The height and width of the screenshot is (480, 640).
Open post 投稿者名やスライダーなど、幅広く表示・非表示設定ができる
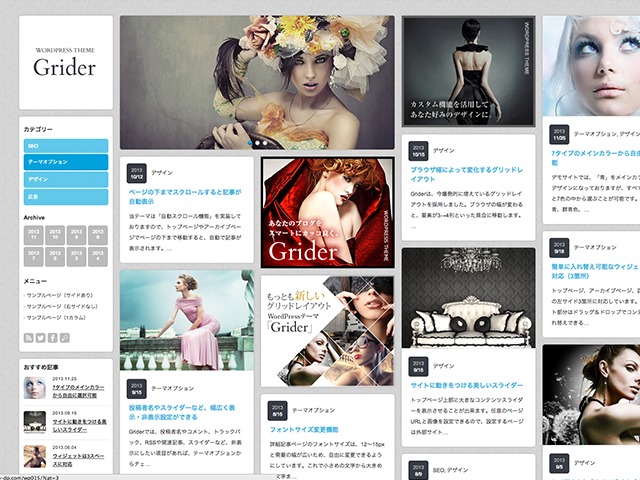[x=182, y=412]
